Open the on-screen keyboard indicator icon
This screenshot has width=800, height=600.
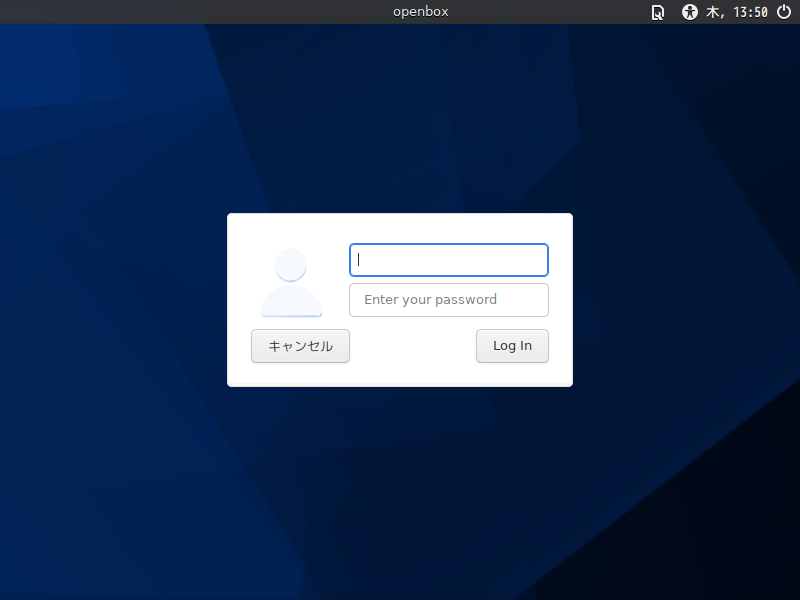click(658, 12)
